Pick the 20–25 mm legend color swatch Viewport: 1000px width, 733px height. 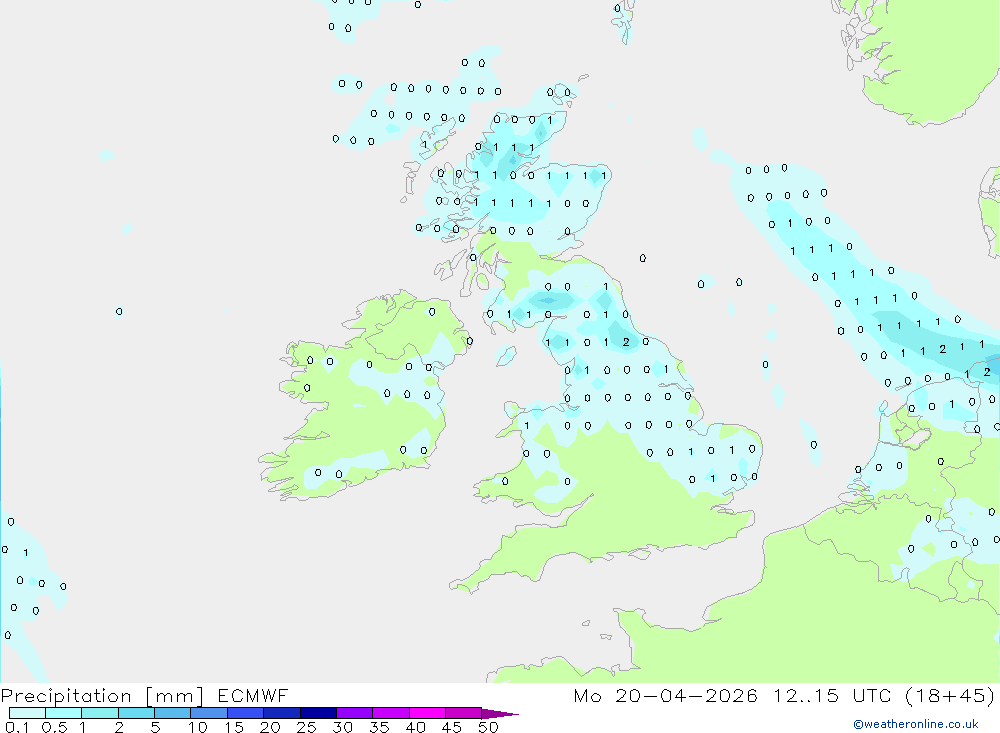pyautogui.click(x=282, y=713)
